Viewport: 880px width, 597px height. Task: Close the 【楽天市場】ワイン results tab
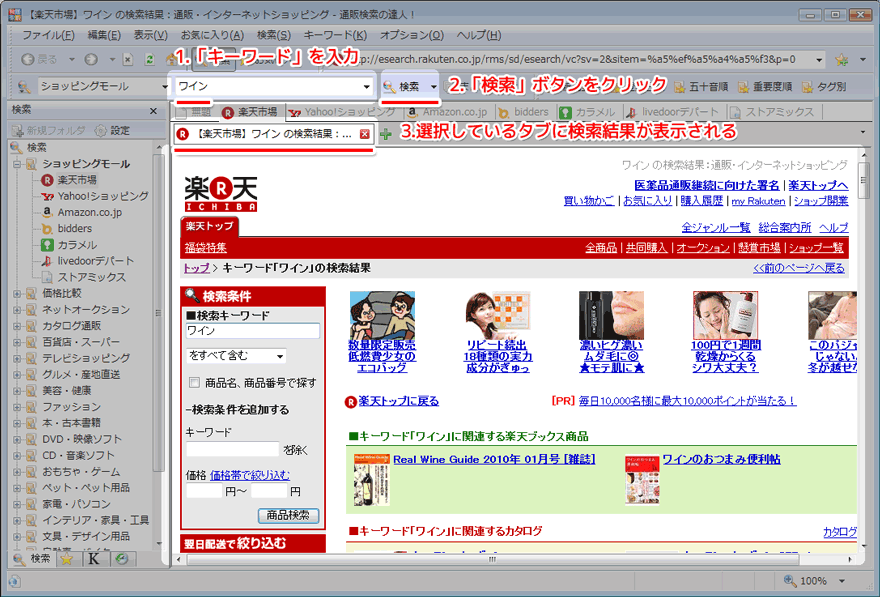pos(365,134)
